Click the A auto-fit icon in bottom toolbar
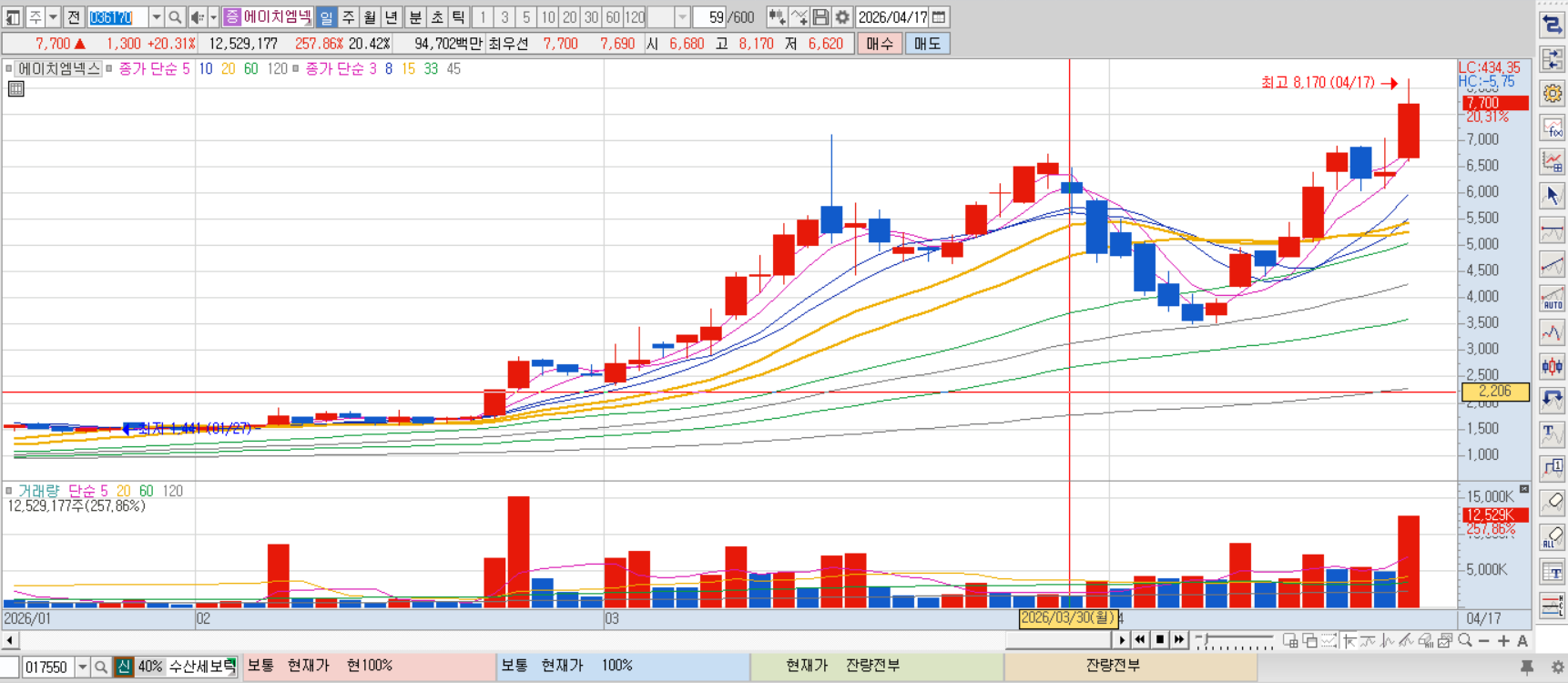This screenshot has width=1568, height=683. point(1522,640)
